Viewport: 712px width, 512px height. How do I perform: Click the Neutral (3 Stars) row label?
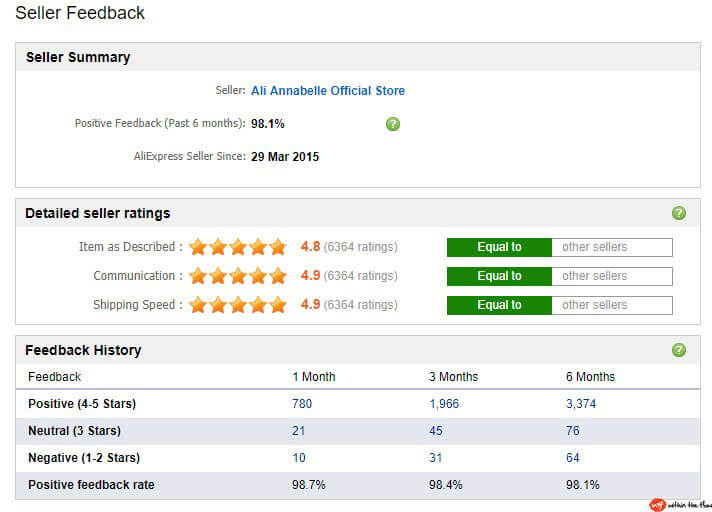[74, 431]
